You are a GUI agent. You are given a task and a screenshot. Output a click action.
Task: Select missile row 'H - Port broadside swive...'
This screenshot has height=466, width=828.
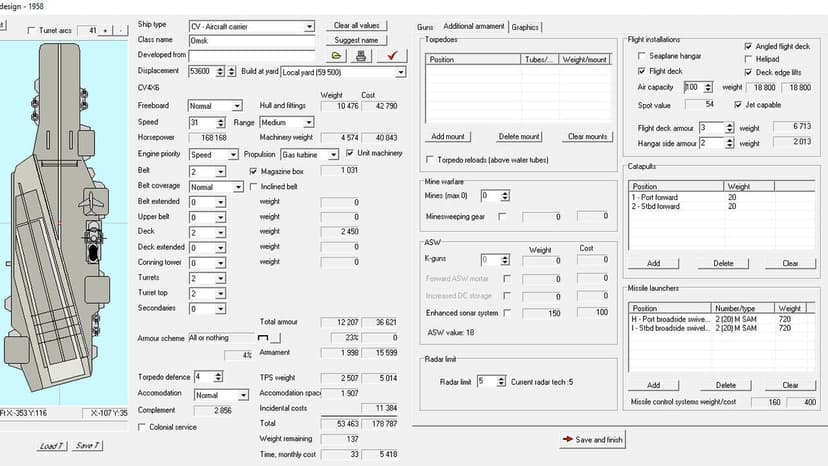721,319
